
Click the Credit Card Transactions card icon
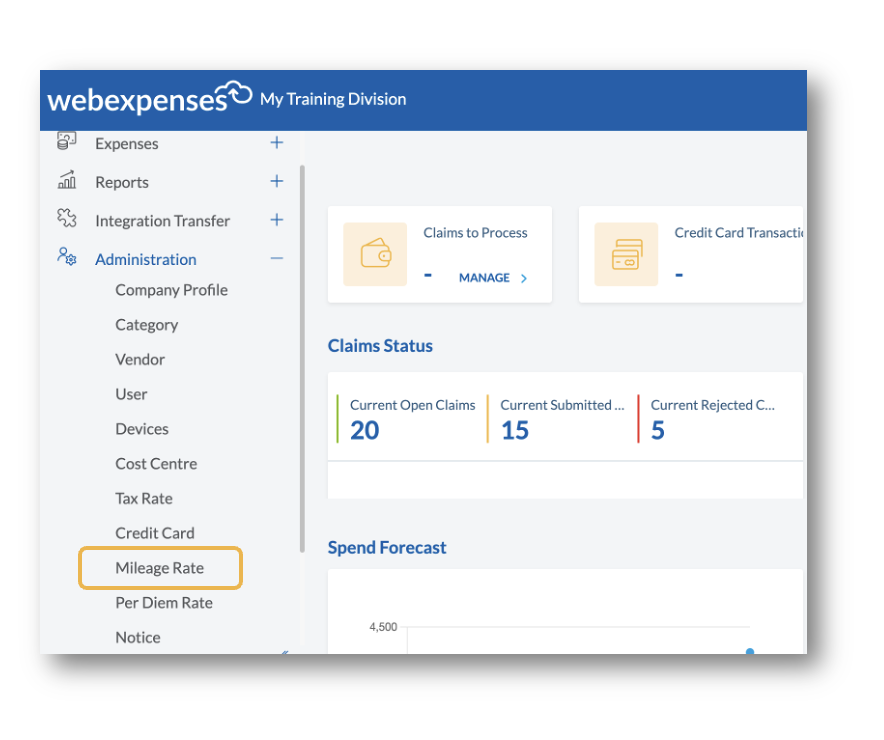[627, 254]
